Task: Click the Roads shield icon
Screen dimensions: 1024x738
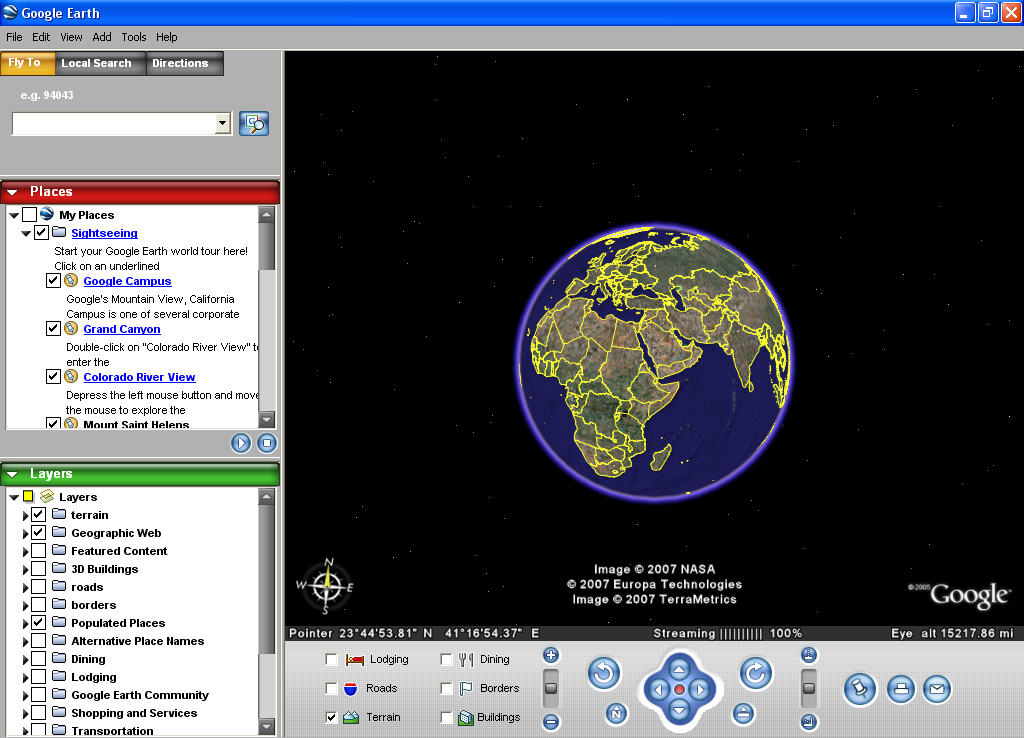Action: point(351,688)
